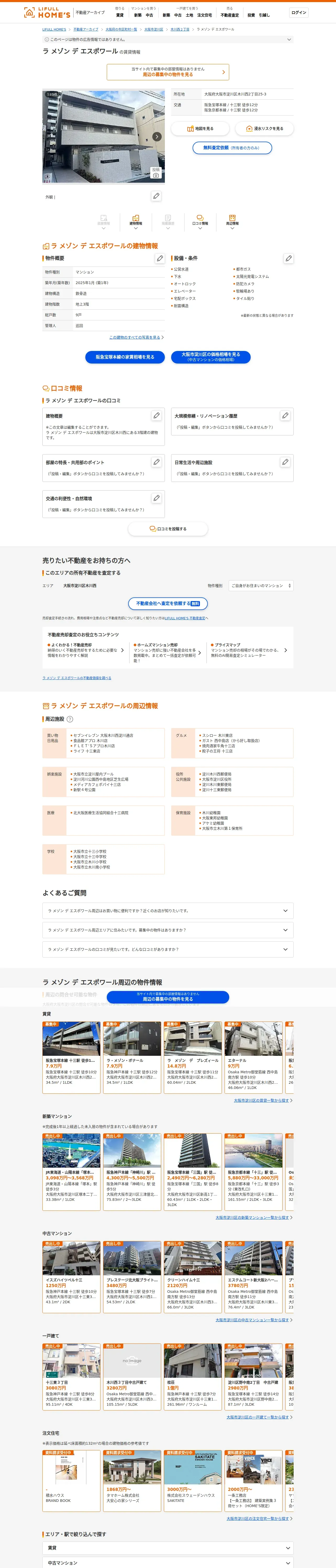Viewport: 336px width, 1568px height.
Task: Open 注文住宅 in the top navigation
Action: 205,15
